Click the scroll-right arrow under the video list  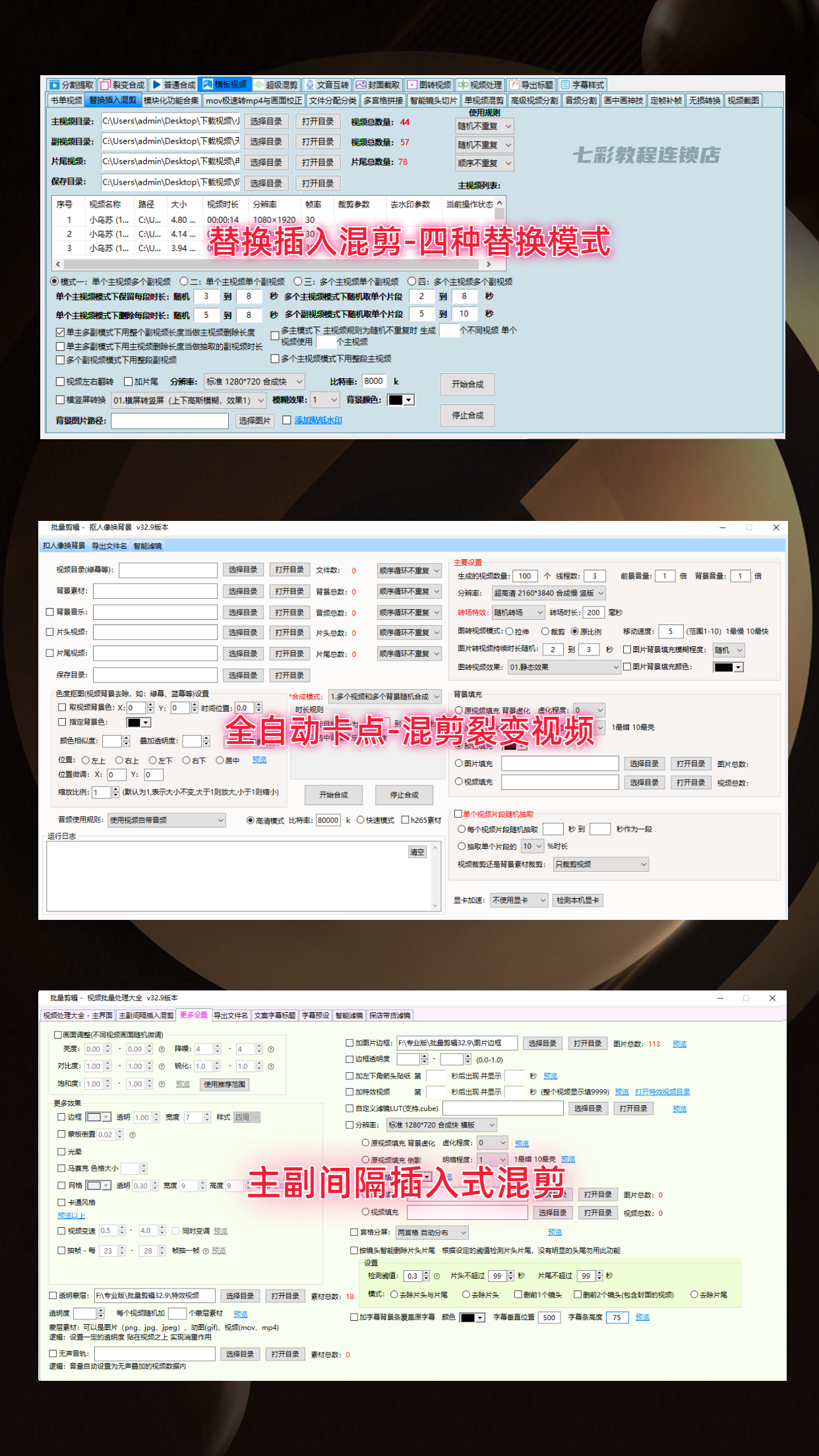click(x=489, y=264)
